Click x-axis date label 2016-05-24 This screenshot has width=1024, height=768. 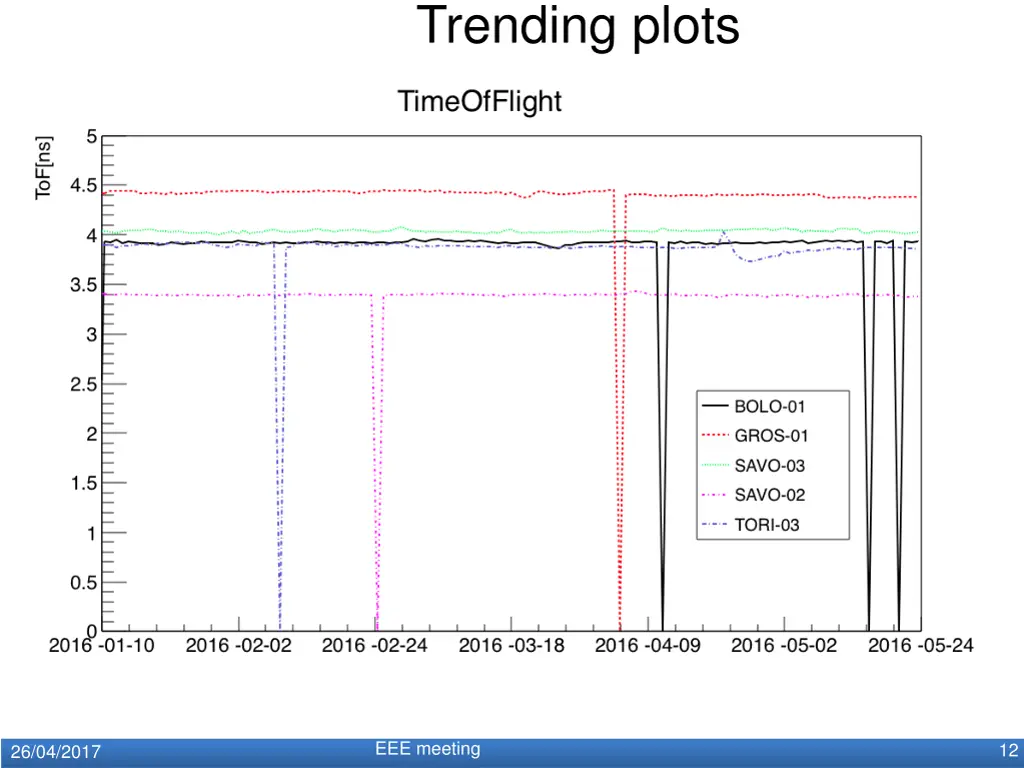pos(920,646)
